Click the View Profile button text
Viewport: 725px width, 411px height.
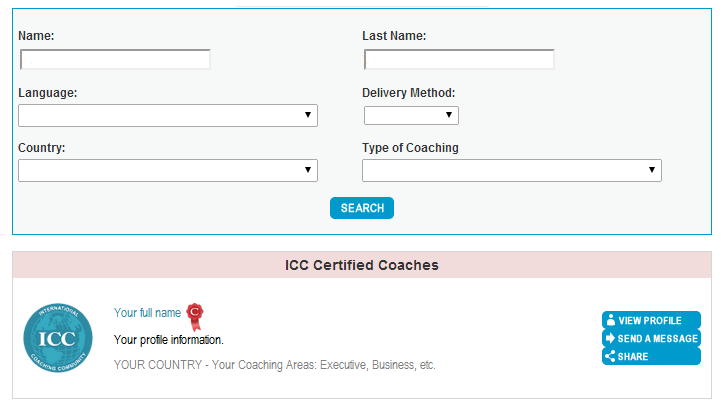point(650,320)
